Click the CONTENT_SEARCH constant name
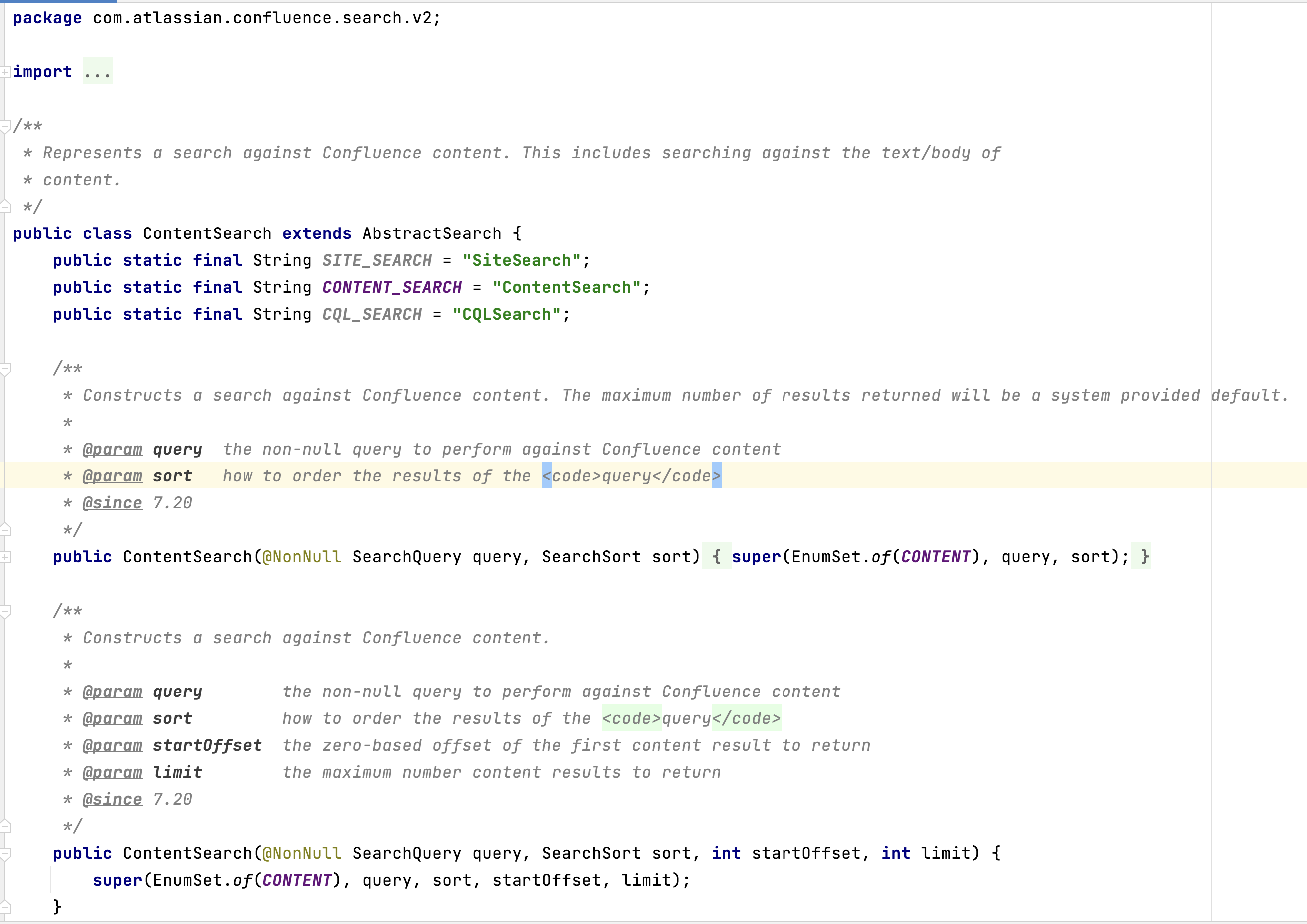This screenshot has height=924, width=1307. [x=392, y=287]
